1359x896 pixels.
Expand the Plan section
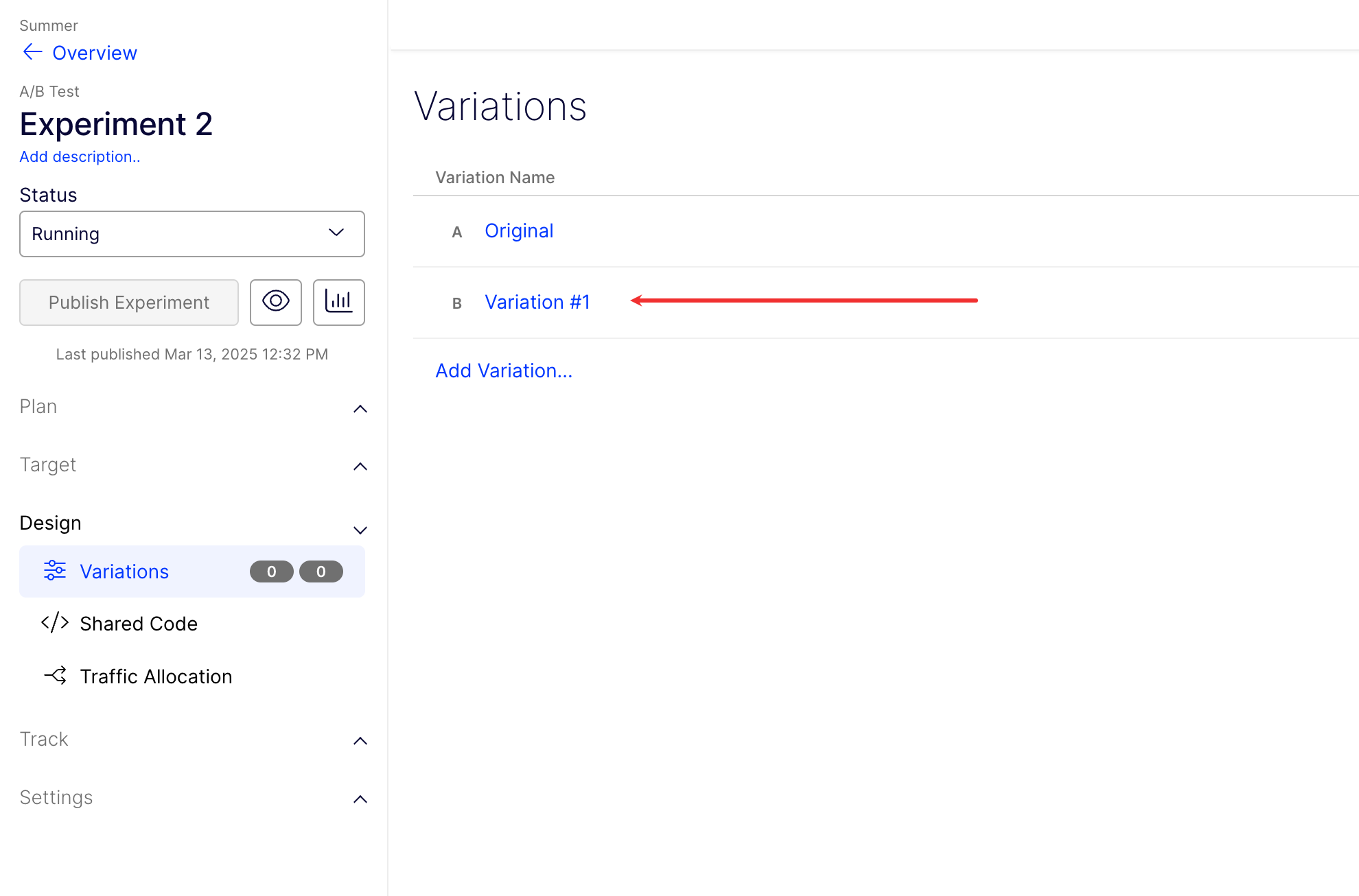(360, 409)
